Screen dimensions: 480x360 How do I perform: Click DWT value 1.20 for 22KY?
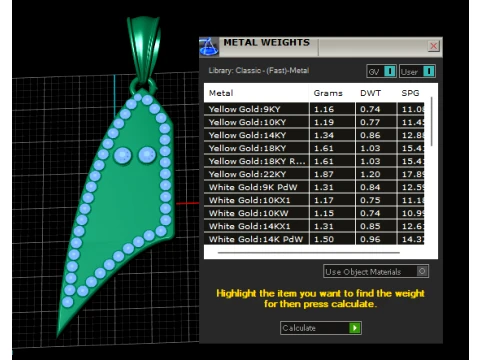[370, 174]
